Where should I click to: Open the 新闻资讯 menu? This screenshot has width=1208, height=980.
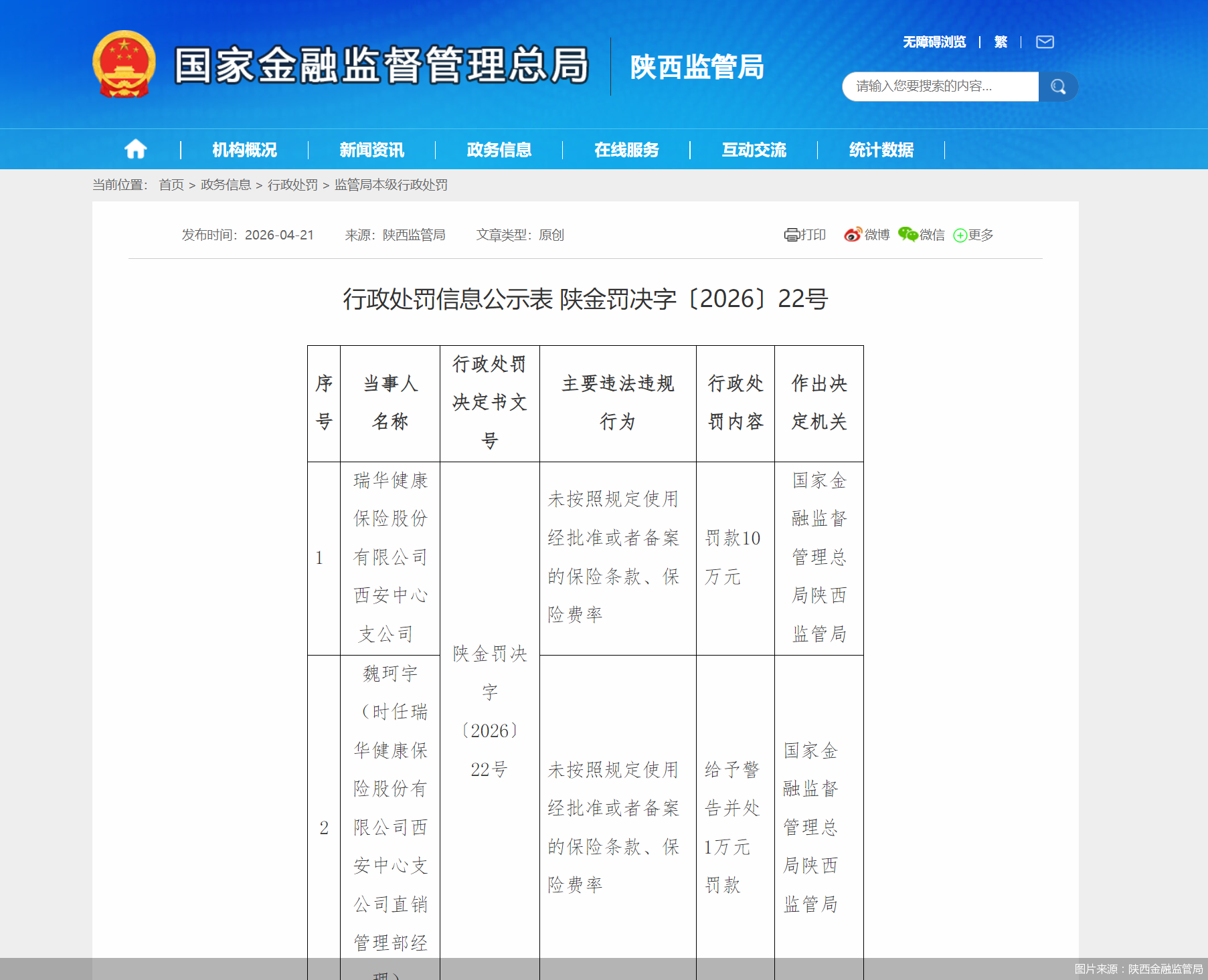[371, 150]
